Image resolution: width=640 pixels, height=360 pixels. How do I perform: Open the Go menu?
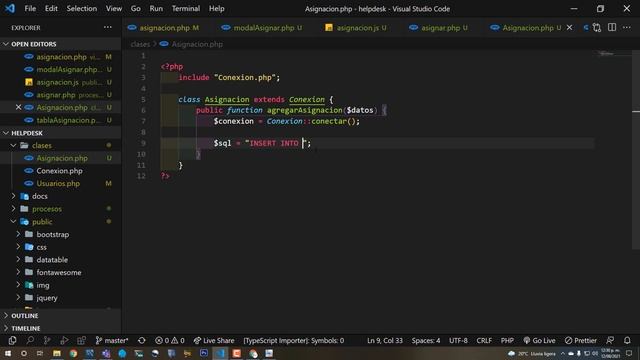[136, 9]
